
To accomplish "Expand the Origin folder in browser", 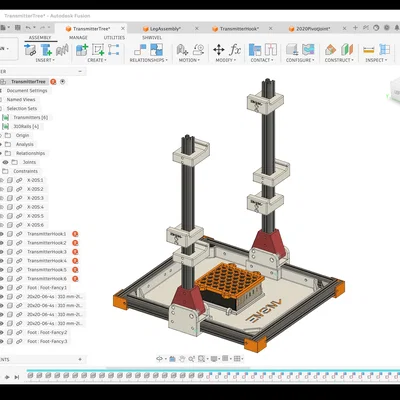I will coord(1,135).
